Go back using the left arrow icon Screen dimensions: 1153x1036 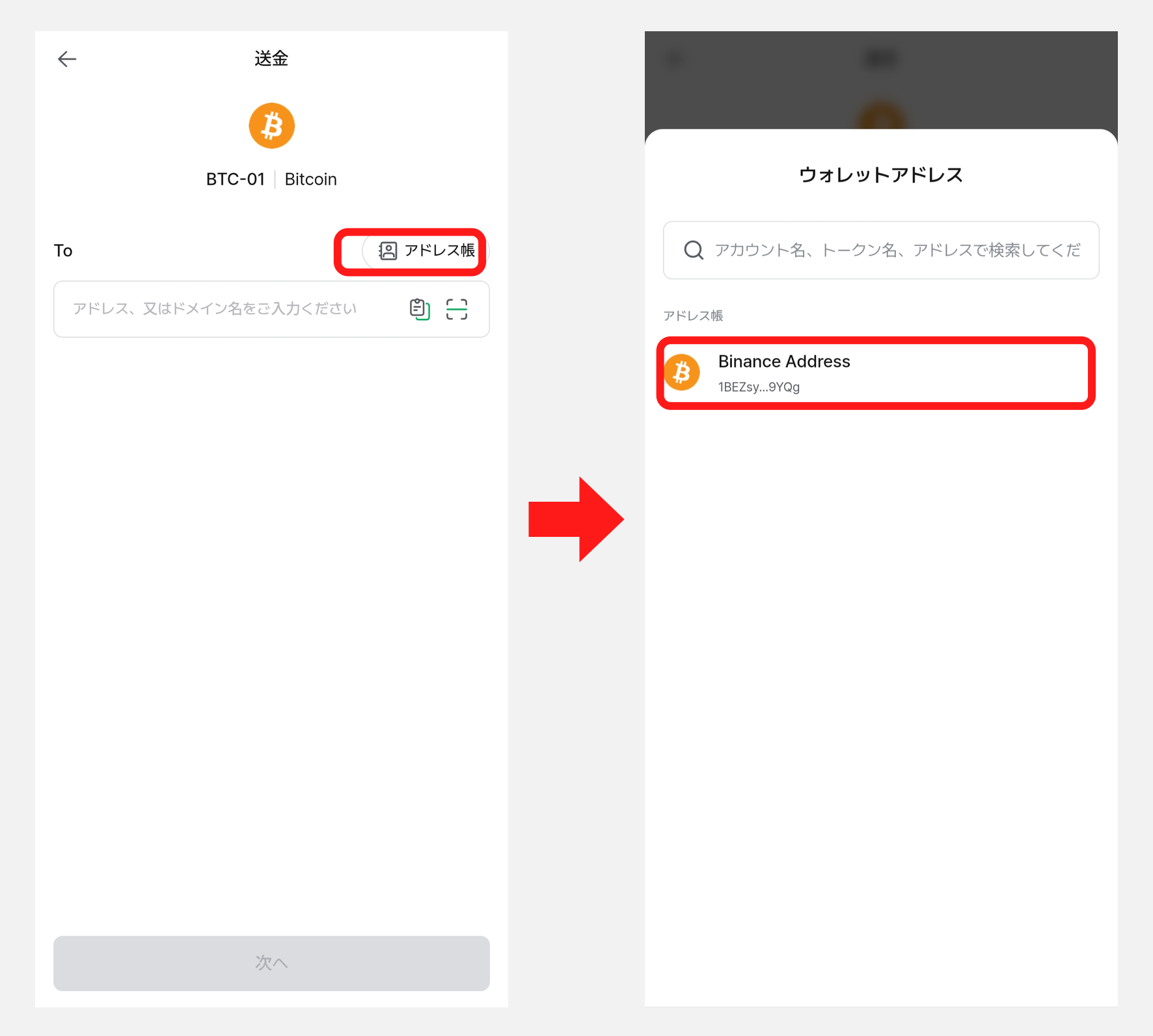(x=67, y=59)
